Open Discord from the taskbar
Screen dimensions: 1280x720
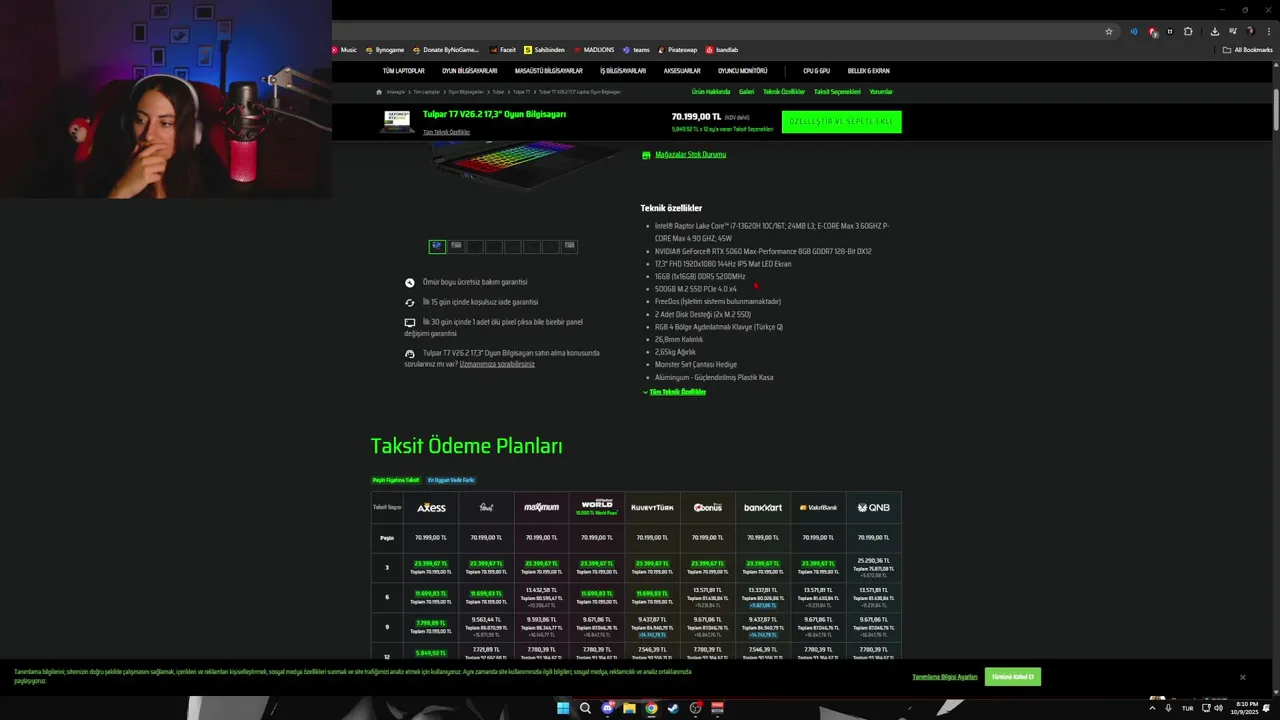pyautogui.click(x=607, y=708)
